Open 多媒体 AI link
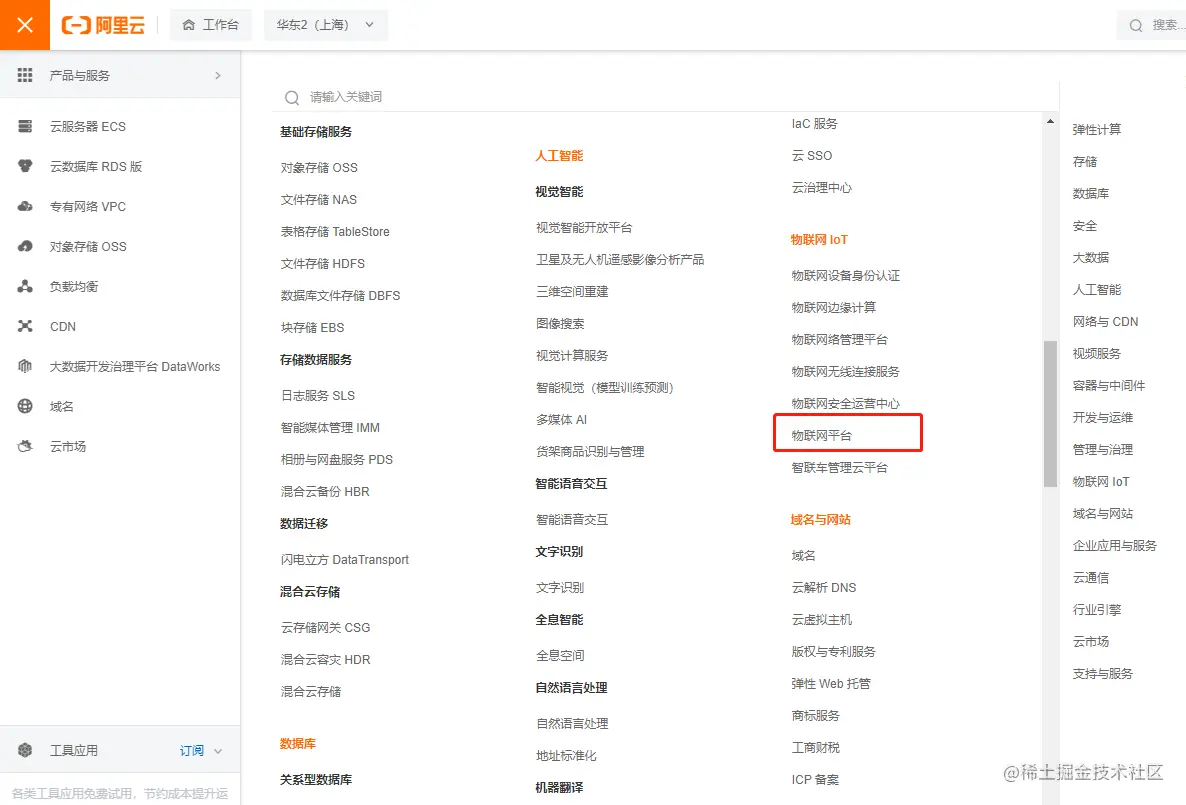Screen dimensions: 1186x805 (561, 420)
